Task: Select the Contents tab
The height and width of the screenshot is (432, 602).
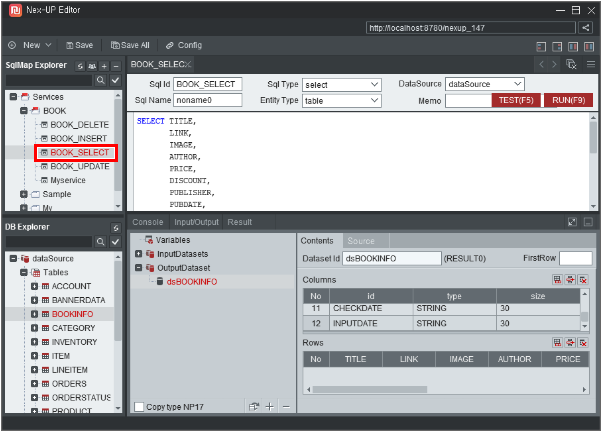Action: coord(317,241)
